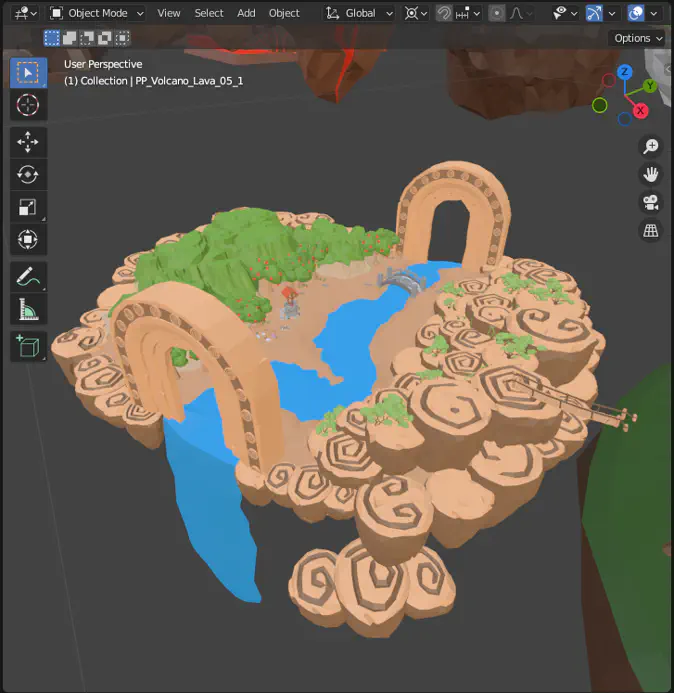674x693 pixels.
Task: Pick the Rotate tool
Action: tap(28, 175)
